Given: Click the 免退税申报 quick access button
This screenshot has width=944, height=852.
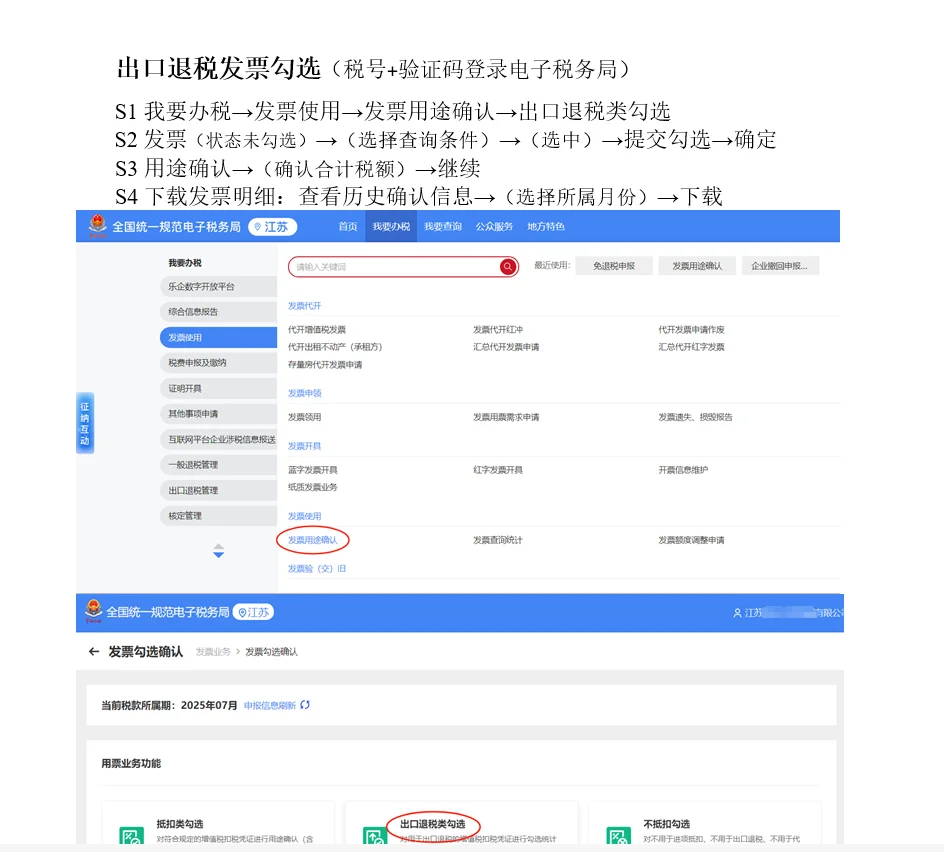Looking at the screenshot, I should 614,265.
